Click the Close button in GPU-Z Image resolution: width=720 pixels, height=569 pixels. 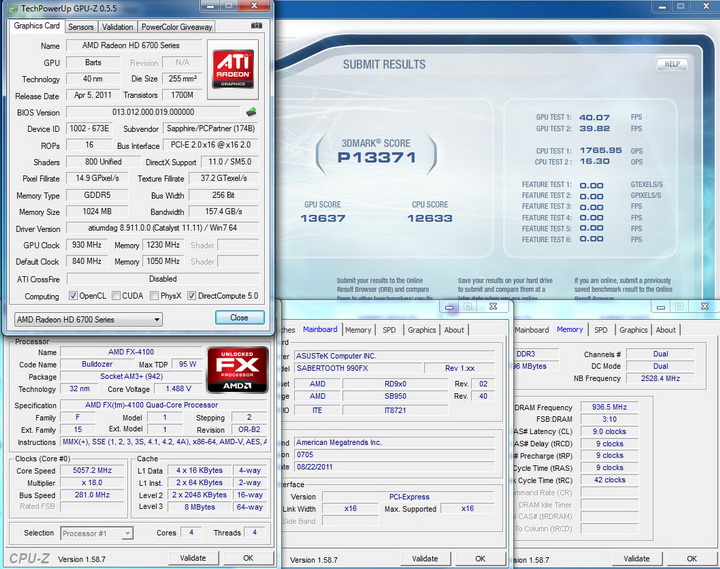(x=239, y=317)
